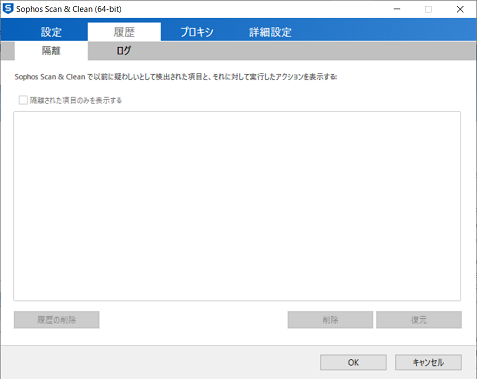Image resolution: width=477 pixels, height=379 pixels.
Task: Confirm with the OK button
Action: coord(353,362)
